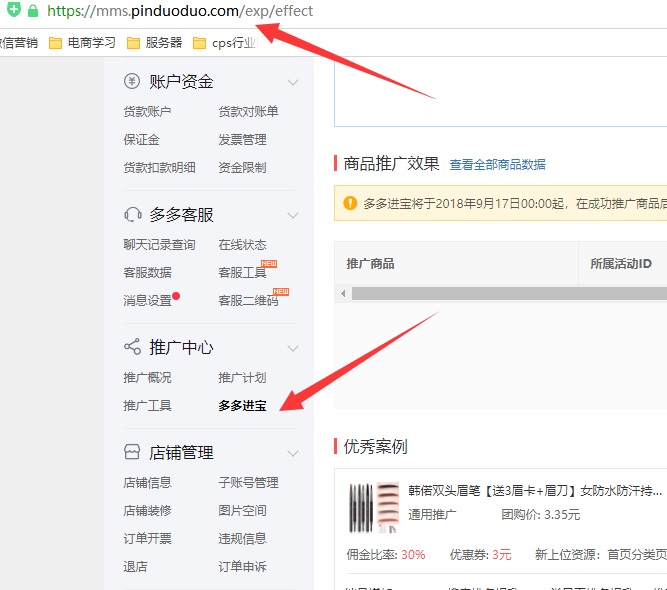Open 推广工具 menu item

[x=147, y=406]
